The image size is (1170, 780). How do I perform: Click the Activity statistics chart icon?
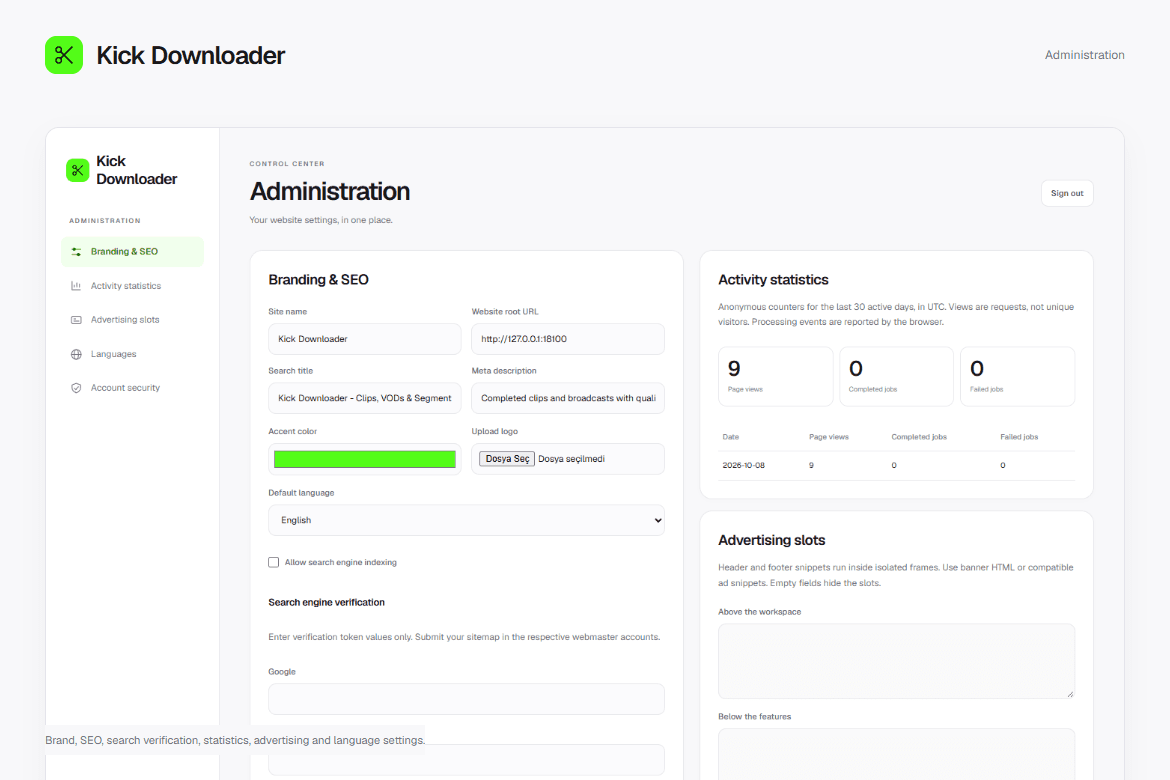(x=76, y=286)
